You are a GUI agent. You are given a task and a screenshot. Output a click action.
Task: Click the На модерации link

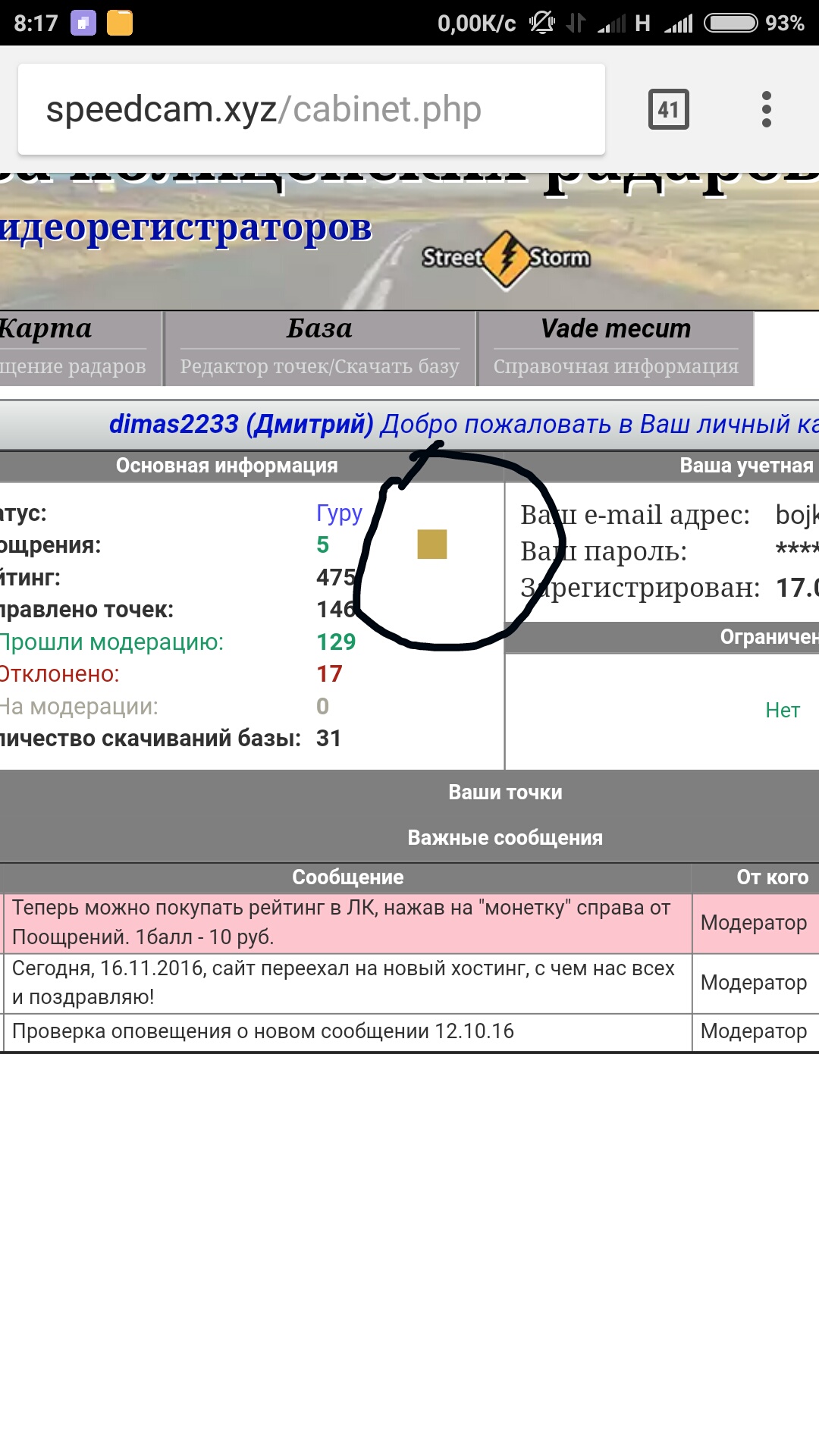pyautogui.click(x=79, y=707)
